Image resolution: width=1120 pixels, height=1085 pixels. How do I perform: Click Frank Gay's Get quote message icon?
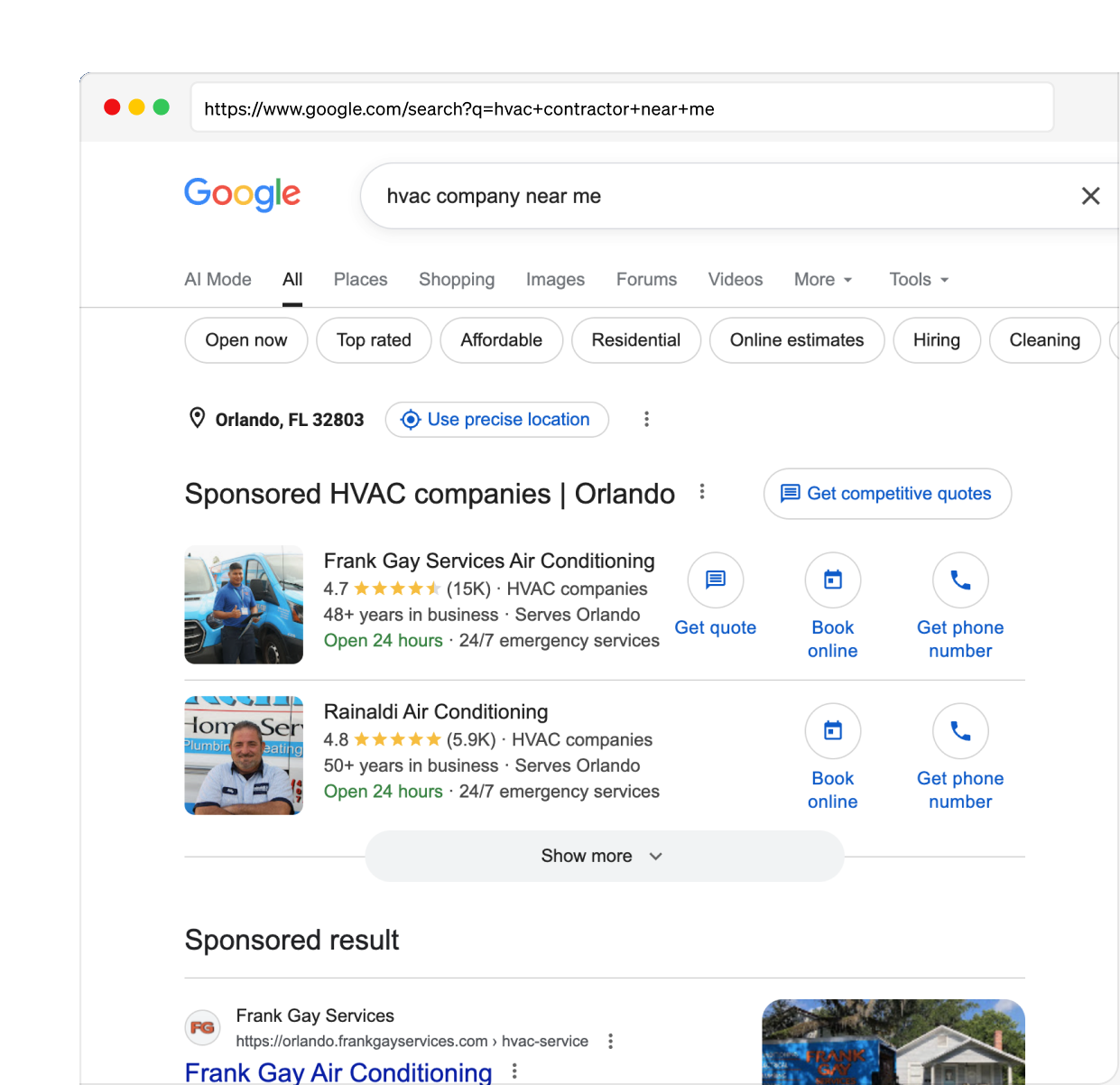coord(716,580)
